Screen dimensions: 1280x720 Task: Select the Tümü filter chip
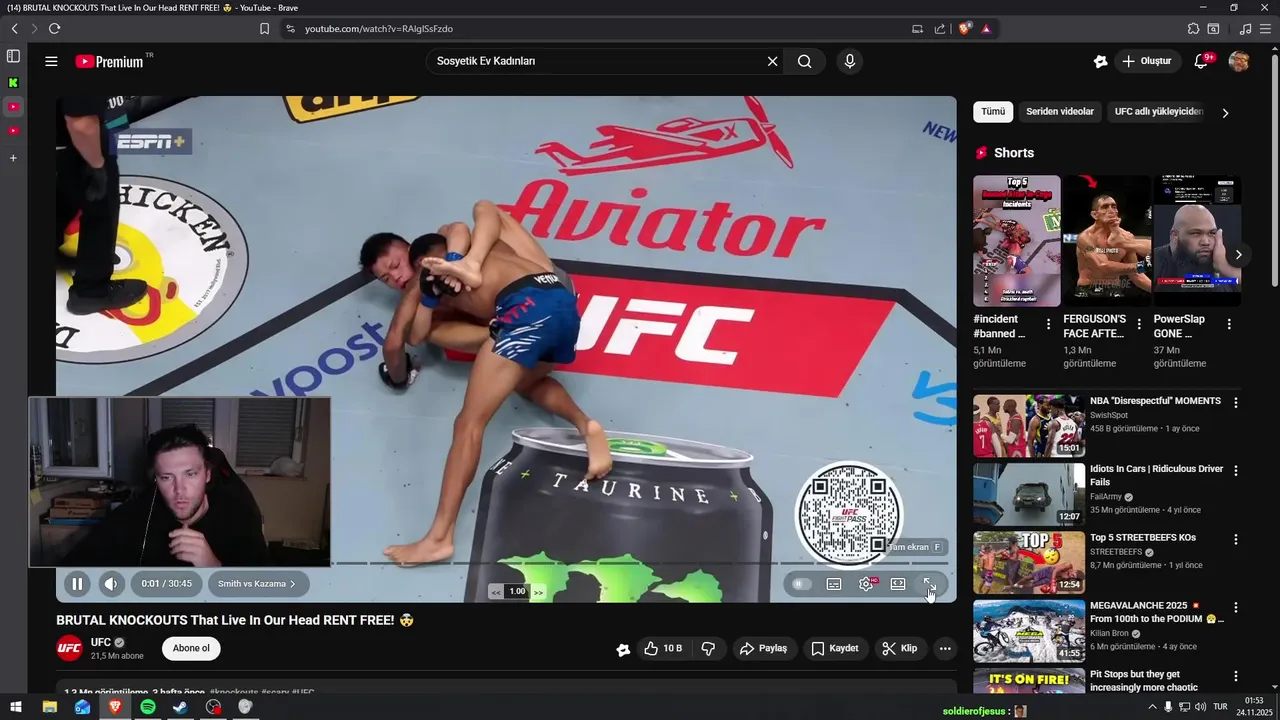pyautogui.click(x=993, y=112)
